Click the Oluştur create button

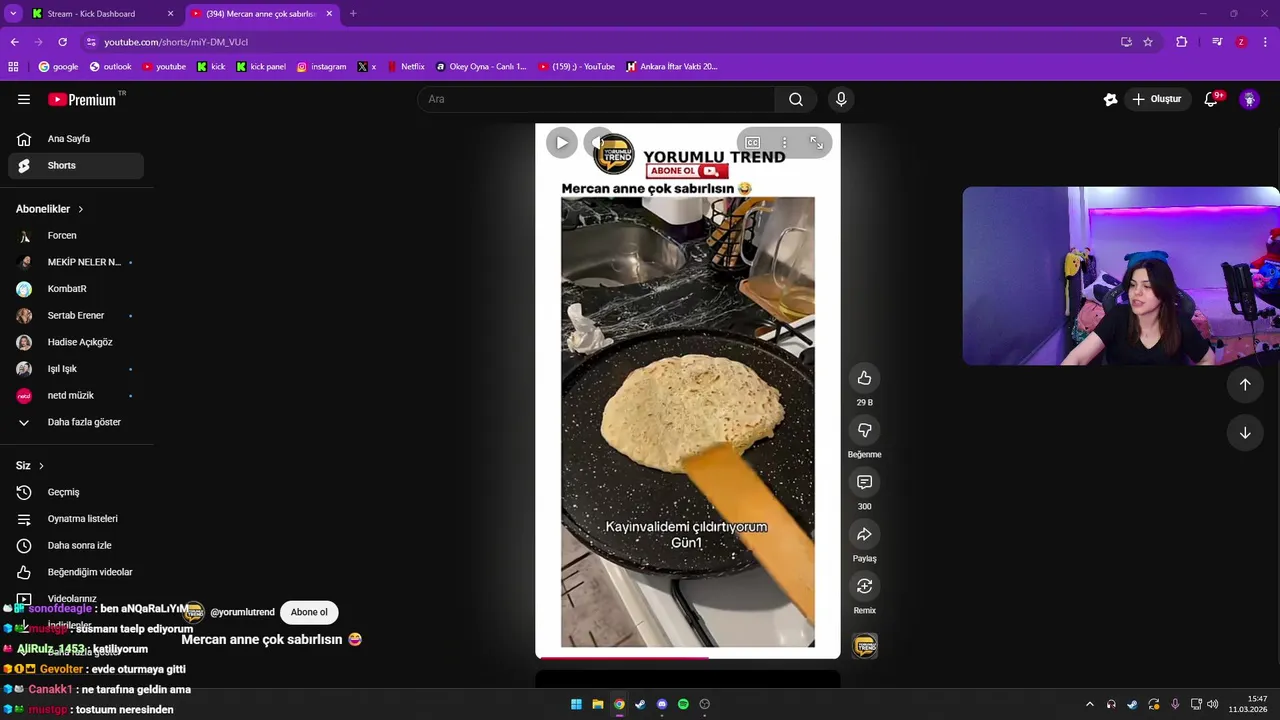[1156, 99]
